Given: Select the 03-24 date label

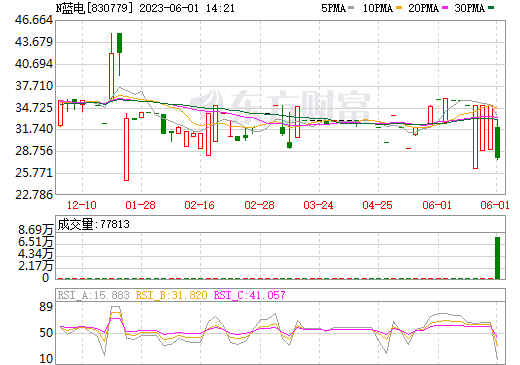Looking at the screenshot, I should (318, 205).
